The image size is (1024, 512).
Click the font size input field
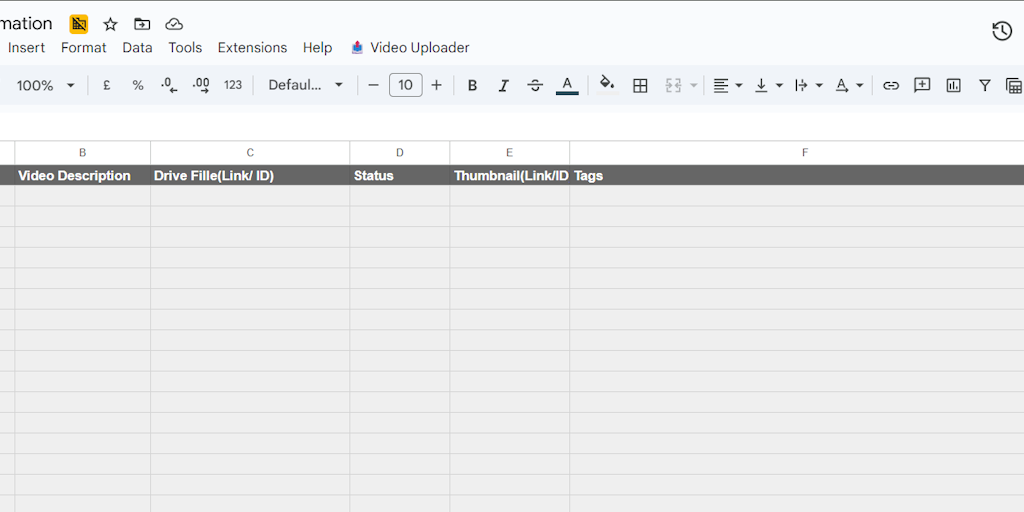coord(405,86)
